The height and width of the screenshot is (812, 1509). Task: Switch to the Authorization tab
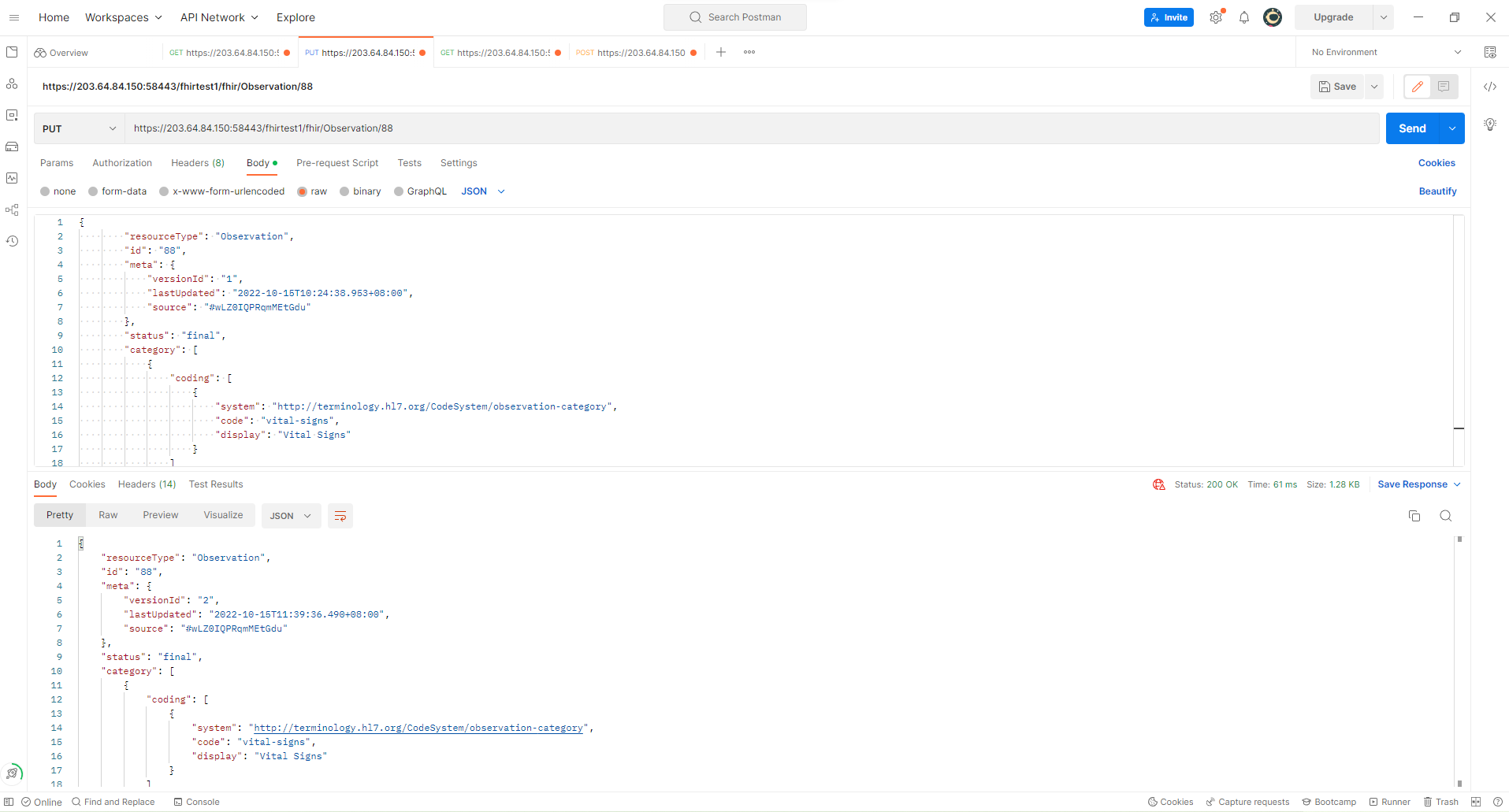pos(122,163)
